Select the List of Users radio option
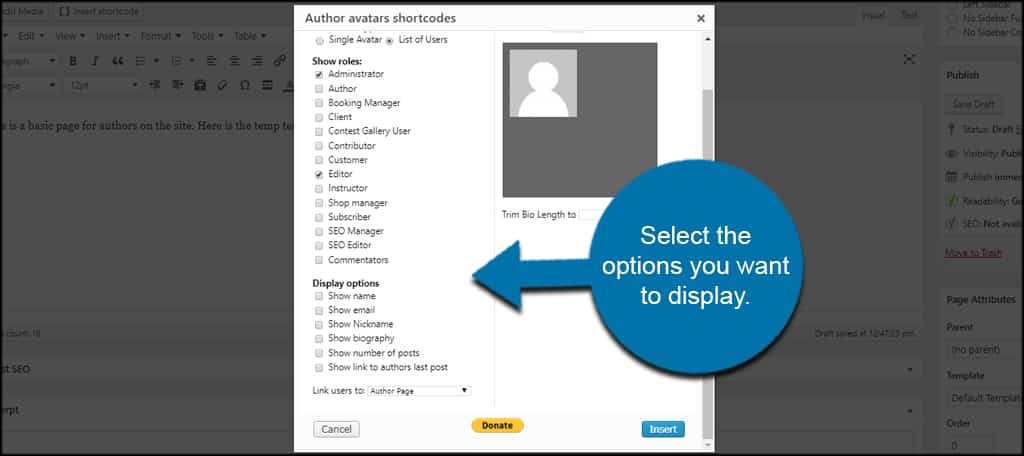The height and width of the screenshot is (456, 1024). (390, 41)
